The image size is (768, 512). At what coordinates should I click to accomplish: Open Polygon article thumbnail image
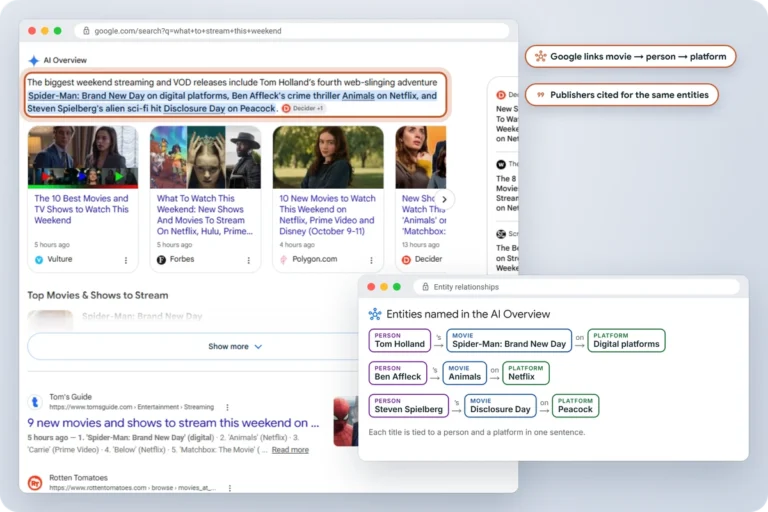(328, 157)
